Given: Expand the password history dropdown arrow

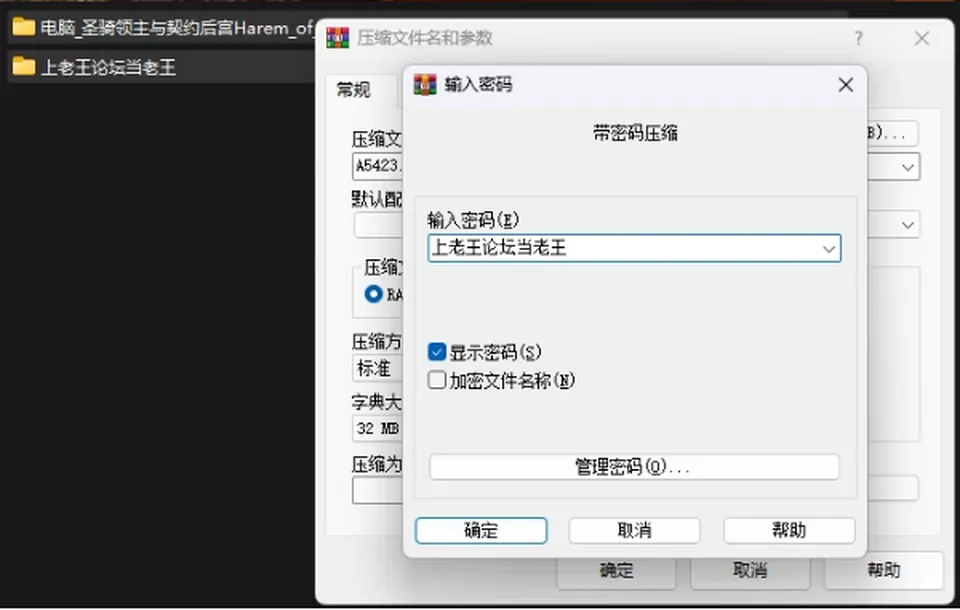Looking at the screenshot, I should pyautogui.click(x=828, y=249).
